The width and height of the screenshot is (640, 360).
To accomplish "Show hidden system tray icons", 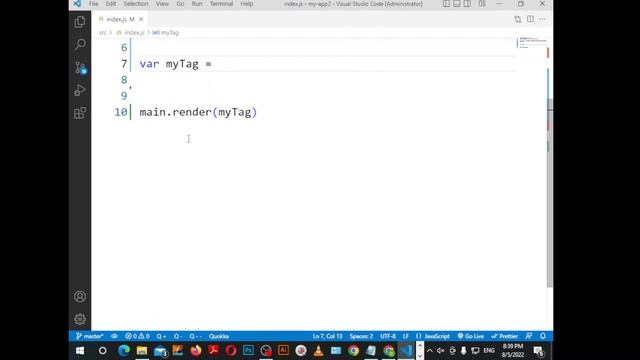I will 430,351.
